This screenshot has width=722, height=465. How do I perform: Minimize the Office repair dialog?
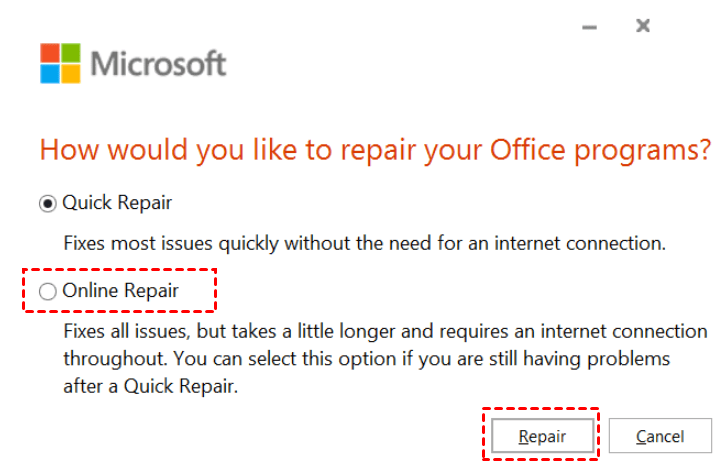click(x=590, y=27)
